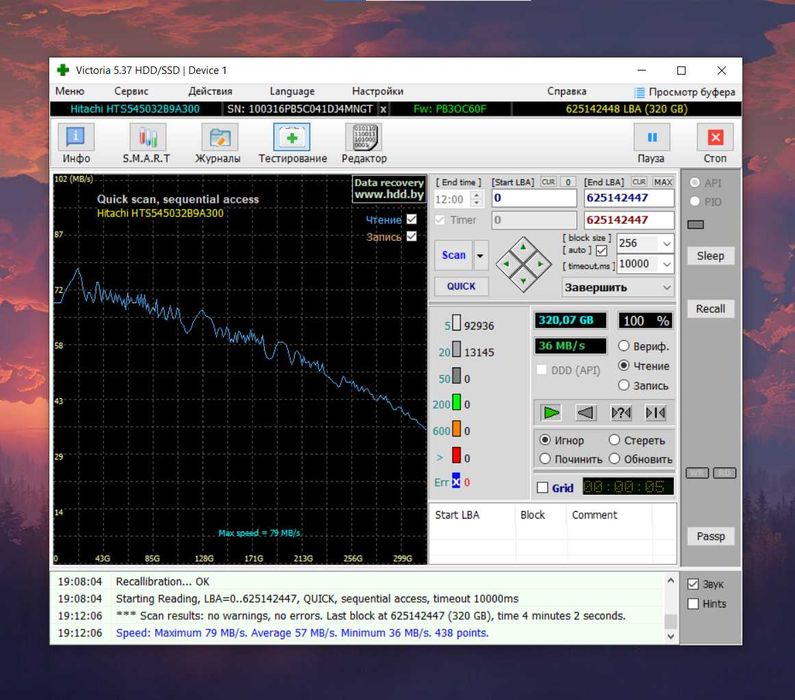
Task: Open the Настройки menu
Action: coord(377,91)
